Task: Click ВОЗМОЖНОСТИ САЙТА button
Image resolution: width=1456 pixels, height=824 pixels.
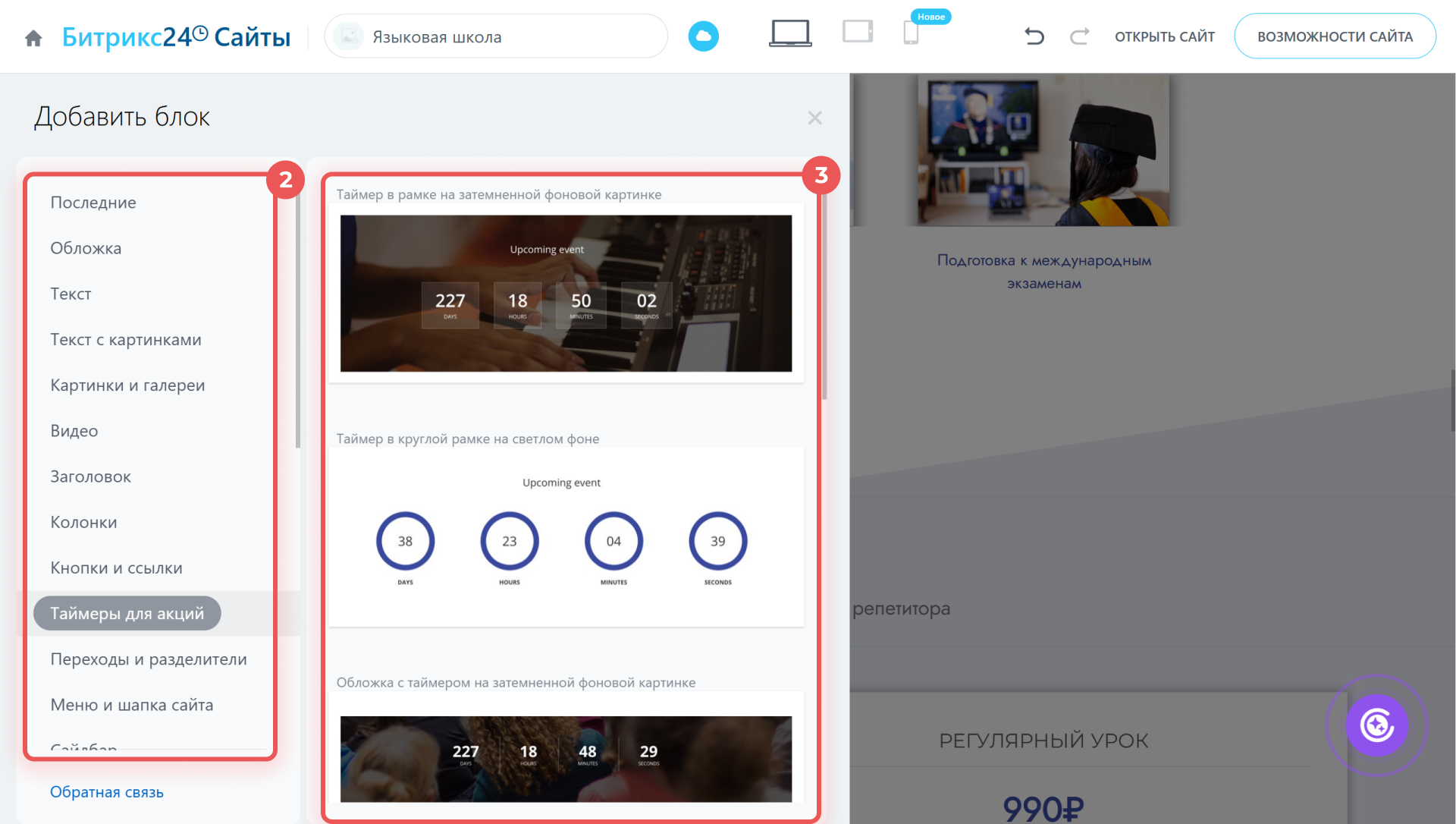Action: 1335,36
